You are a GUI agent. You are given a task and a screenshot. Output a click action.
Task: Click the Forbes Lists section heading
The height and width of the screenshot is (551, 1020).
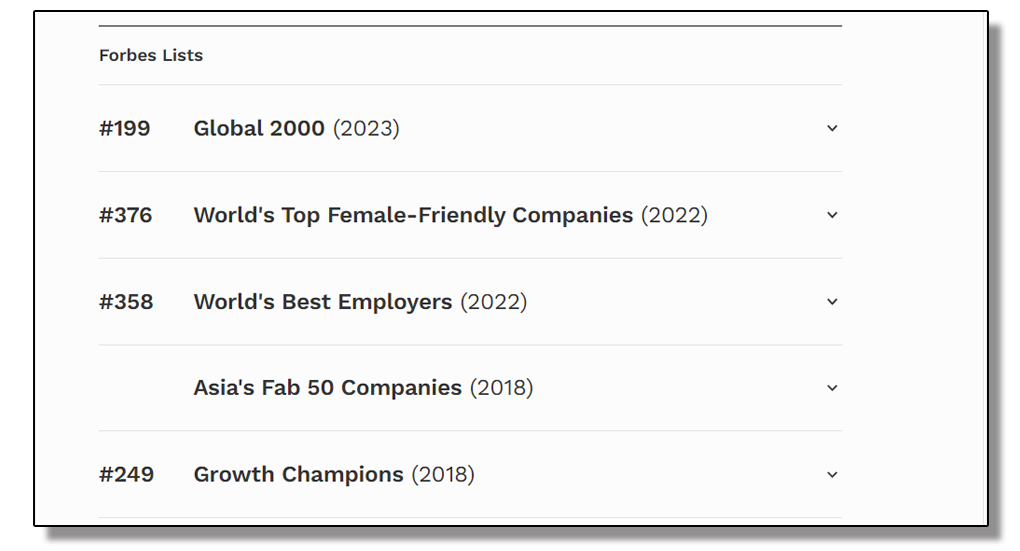[151, 56]
